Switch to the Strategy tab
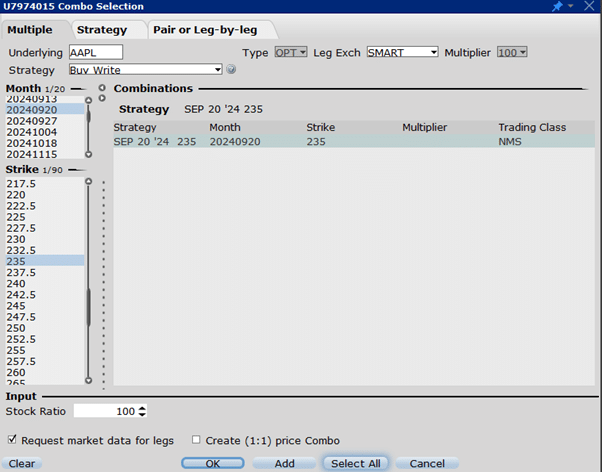The image size is (602, 472). pos(102,30)
